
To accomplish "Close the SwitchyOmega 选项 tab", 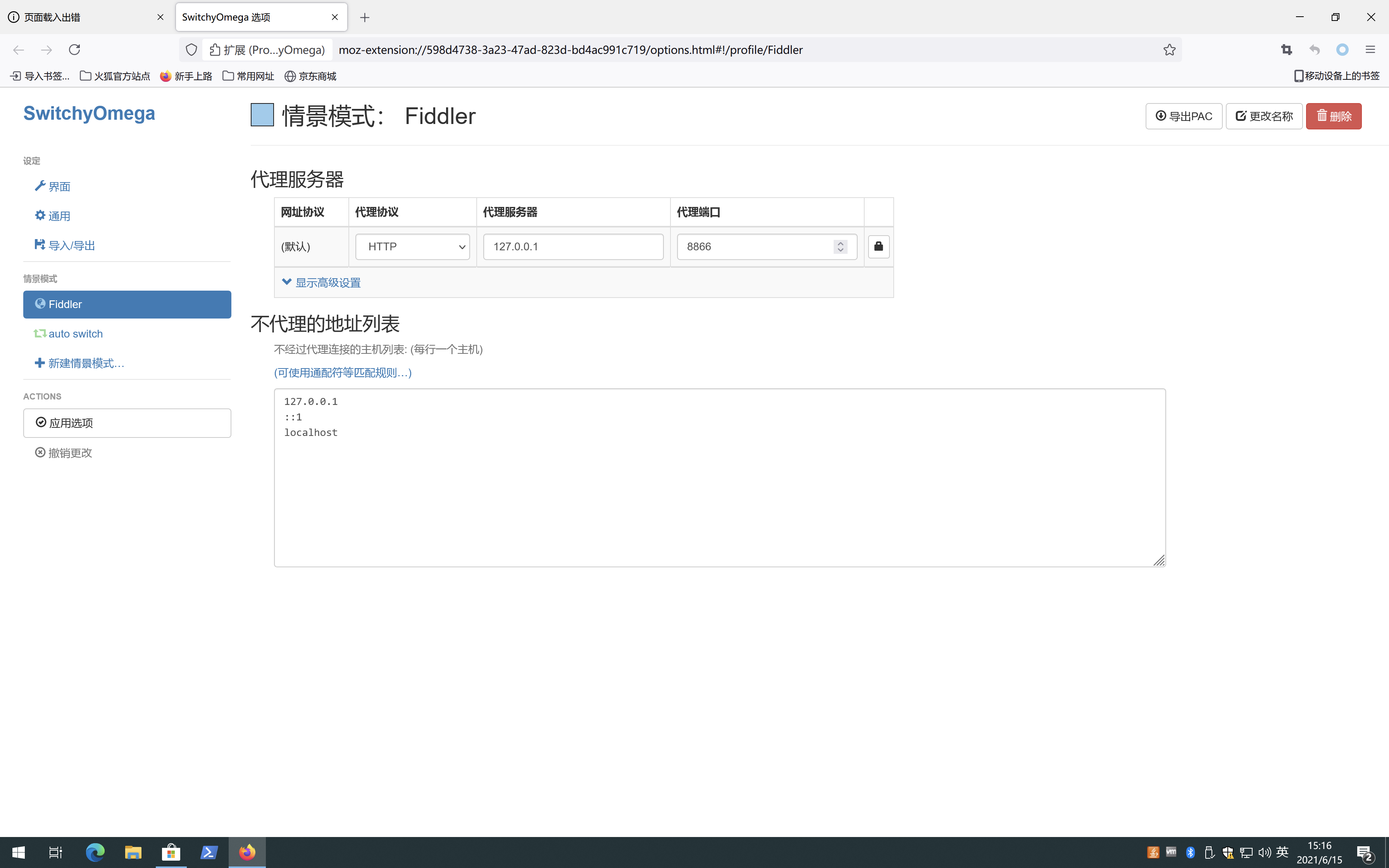I will 334,17.
